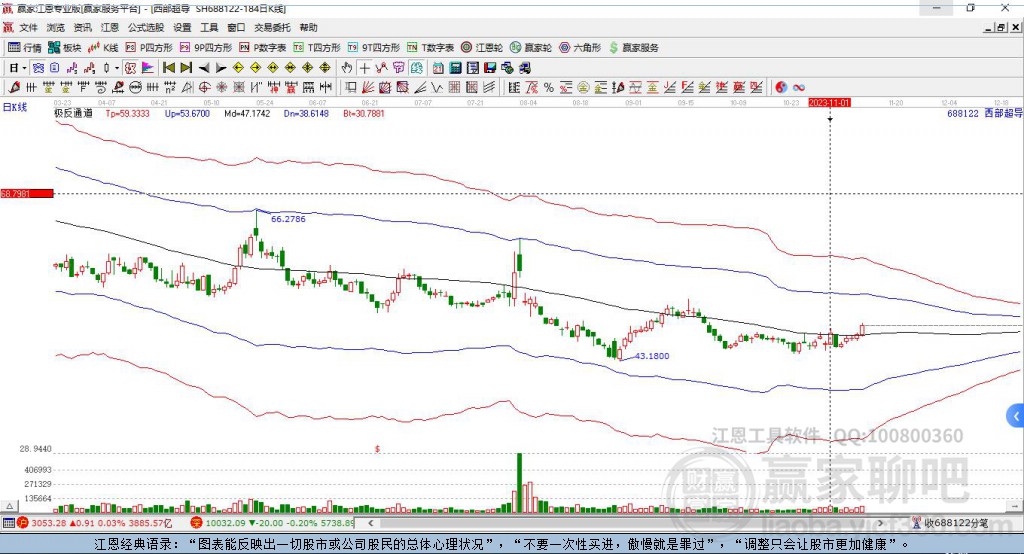This screenshot has height=554, width=1024.
Task: Switch to the K线 chart button
Action: coord(103,48)
